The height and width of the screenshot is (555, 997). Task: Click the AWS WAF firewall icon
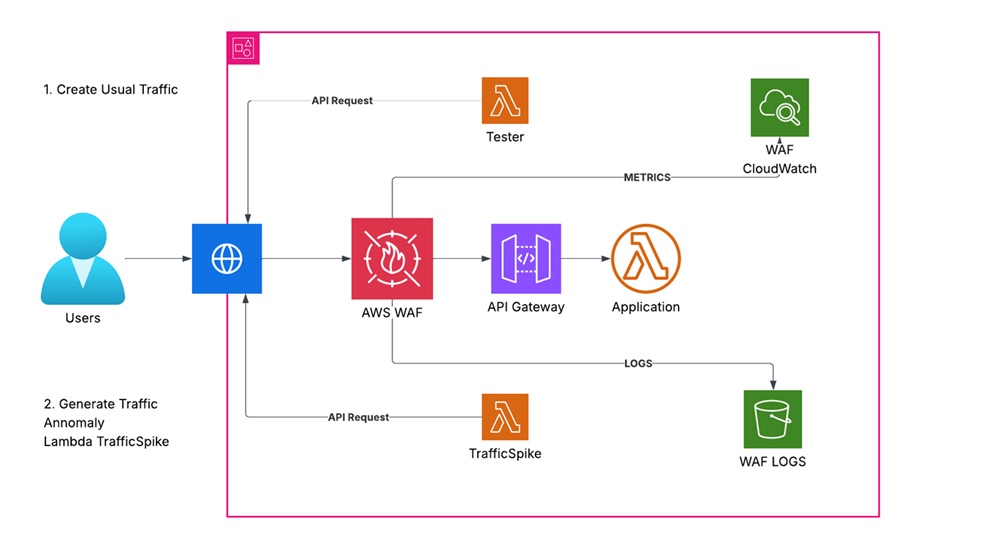[392, 259]
